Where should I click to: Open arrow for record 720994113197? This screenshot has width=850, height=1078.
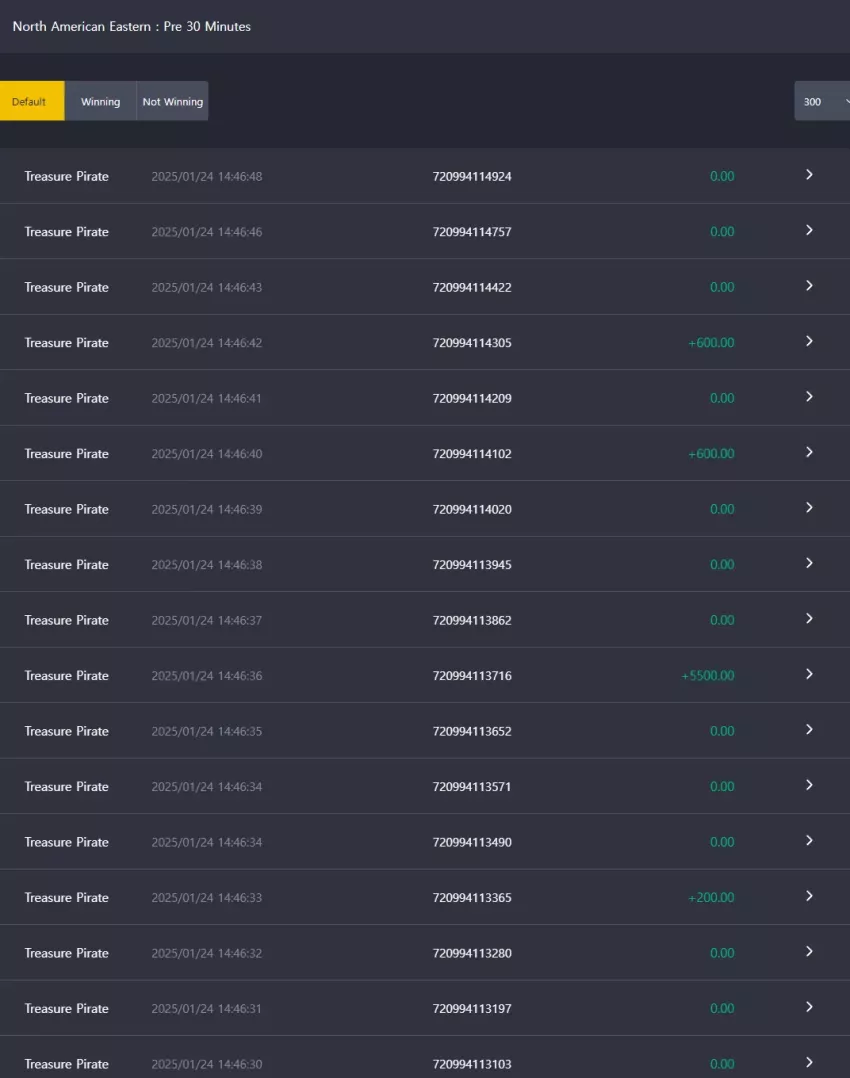[809, 1006]
